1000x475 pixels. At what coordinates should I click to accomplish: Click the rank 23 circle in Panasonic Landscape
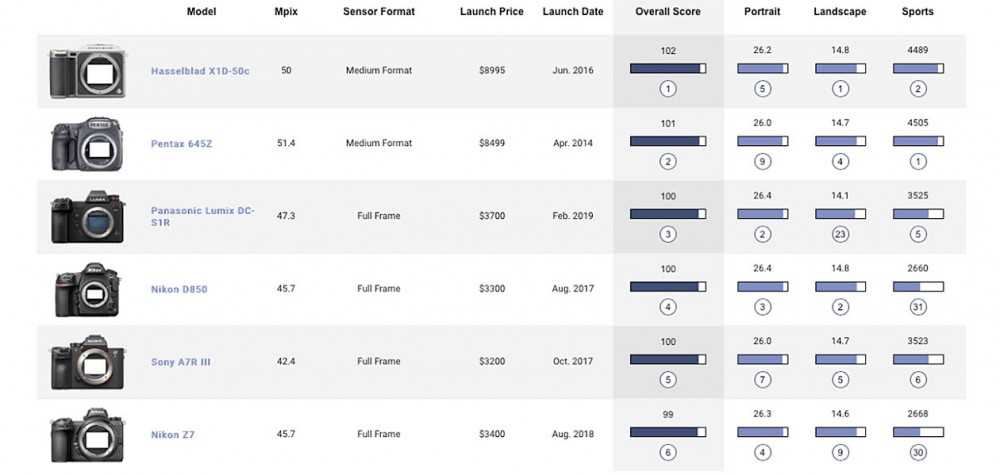[840, 234]
